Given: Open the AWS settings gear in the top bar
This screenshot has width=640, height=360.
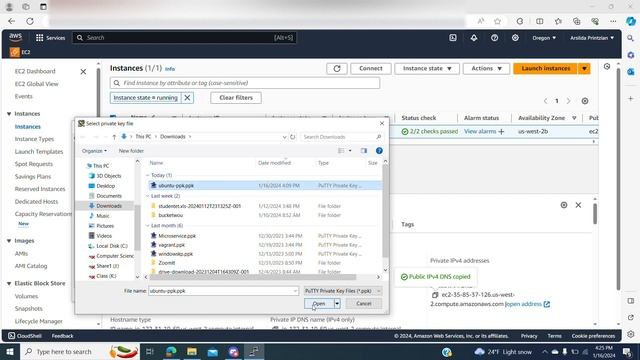Looking at the screenshot, I should point(515,38).
